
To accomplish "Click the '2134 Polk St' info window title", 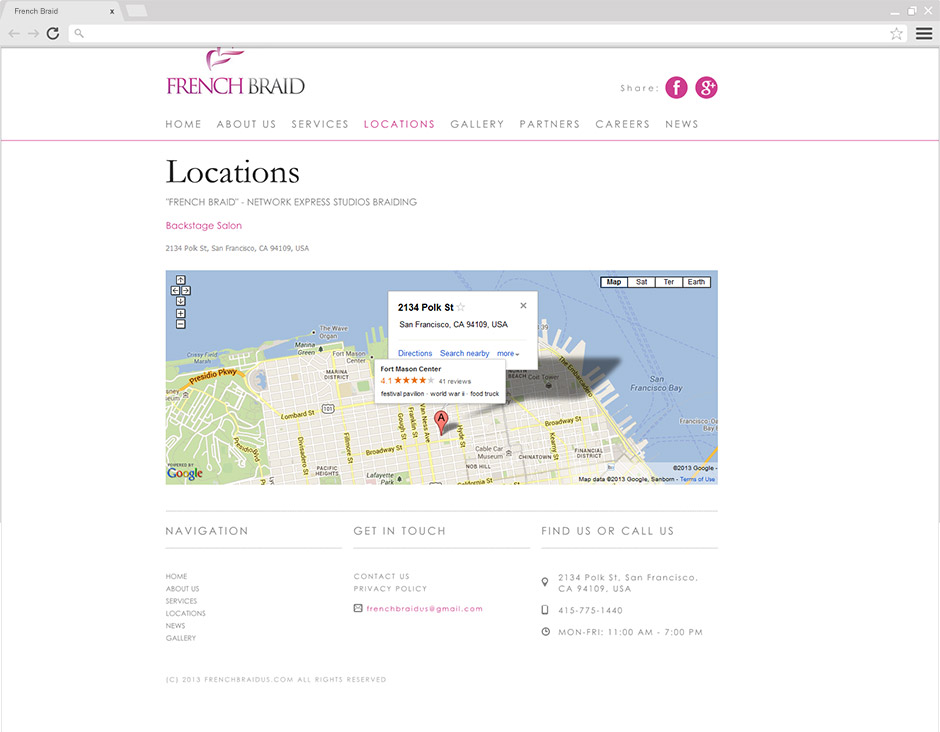I will [x=426, y=308].
